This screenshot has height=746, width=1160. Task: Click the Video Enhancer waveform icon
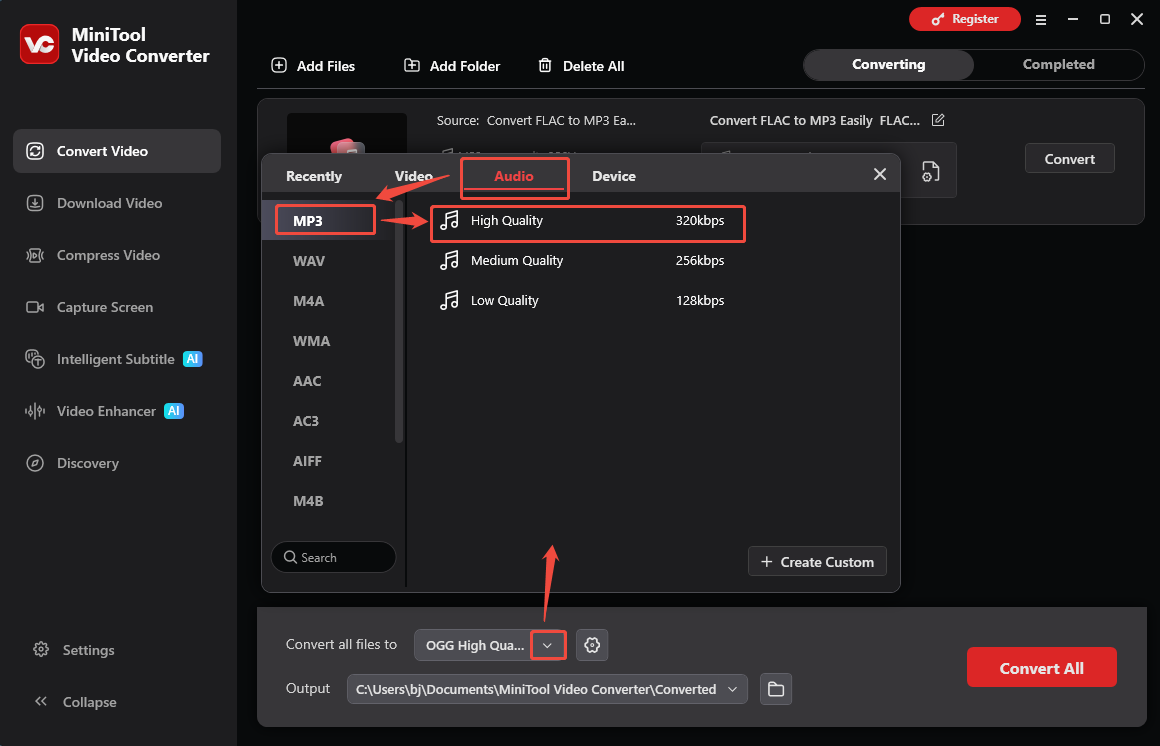[x=35, y=411]
